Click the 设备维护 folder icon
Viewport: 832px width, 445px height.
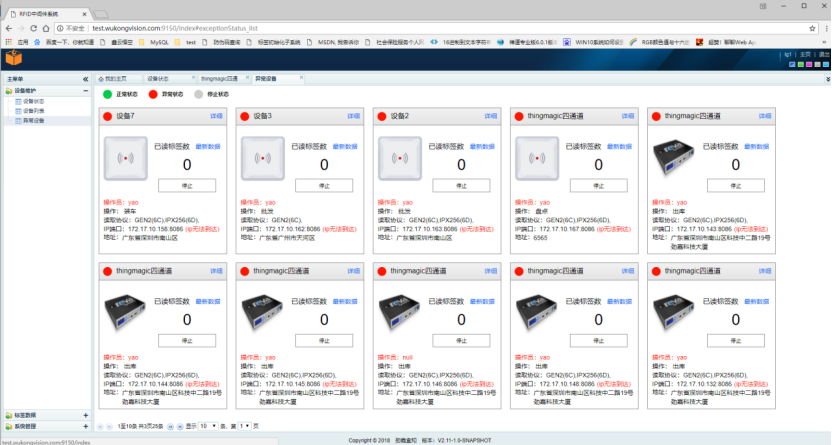[x=8, y=91]
